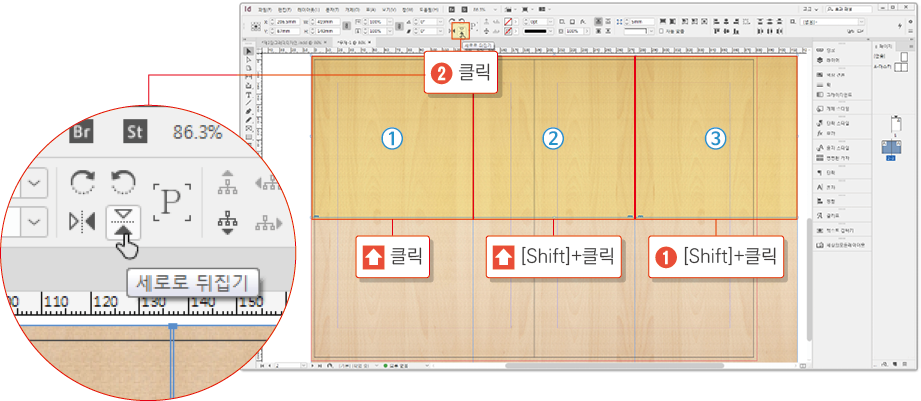Click Center content fitting icon
Screen dimensions: 921x401
coord(704,21)
